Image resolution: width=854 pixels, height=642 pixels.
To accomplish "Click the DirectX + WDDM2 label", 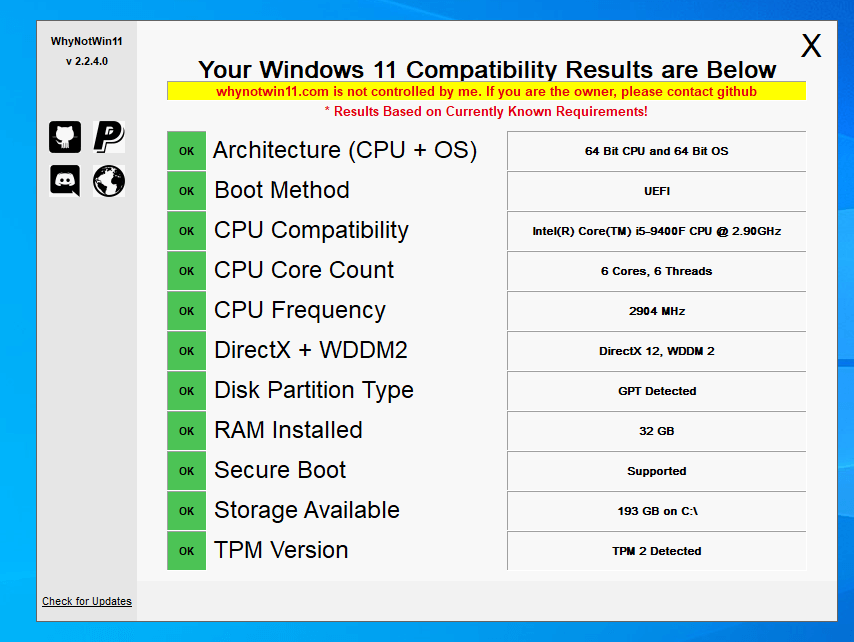I will click(310, 350).
